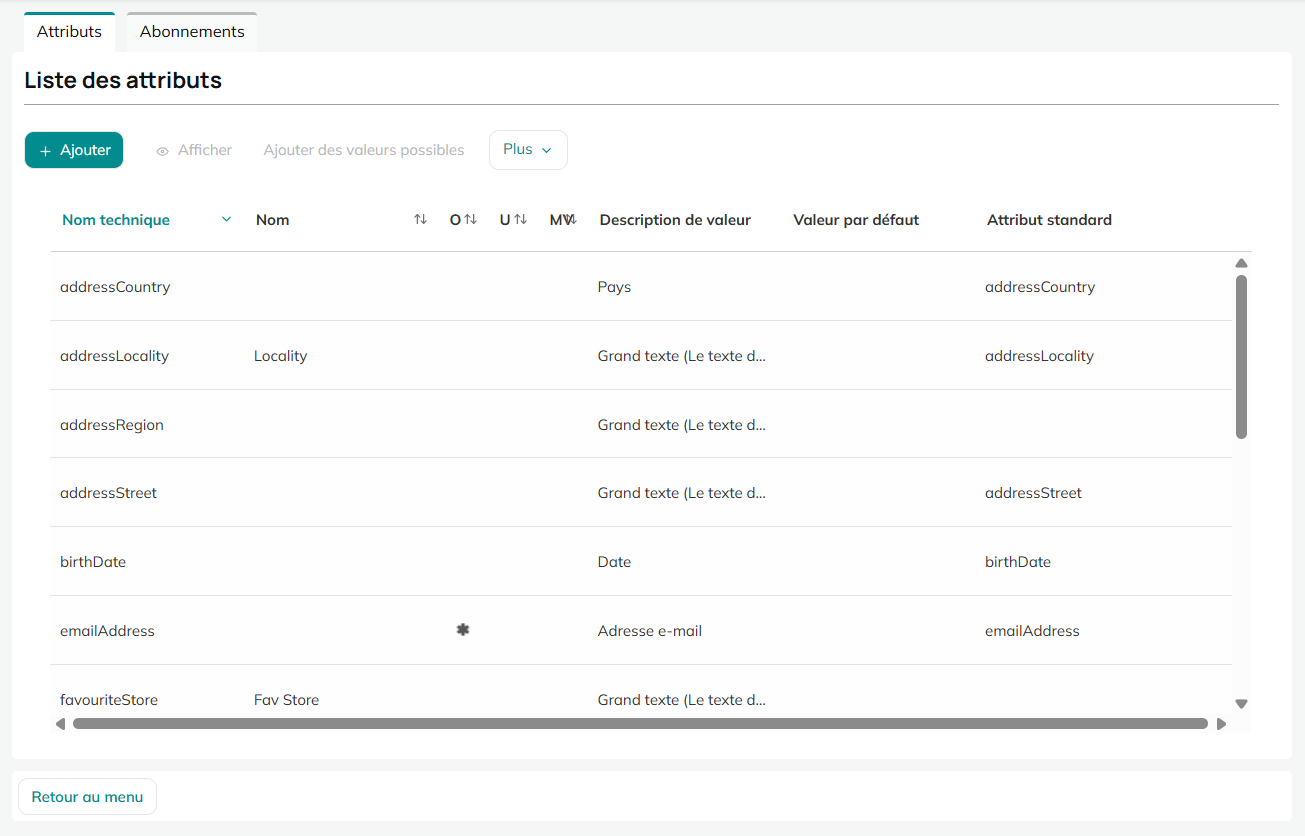Click emailAddress in the Attribut standard column
1305x836 pixels.
[x=1032, y=631]
